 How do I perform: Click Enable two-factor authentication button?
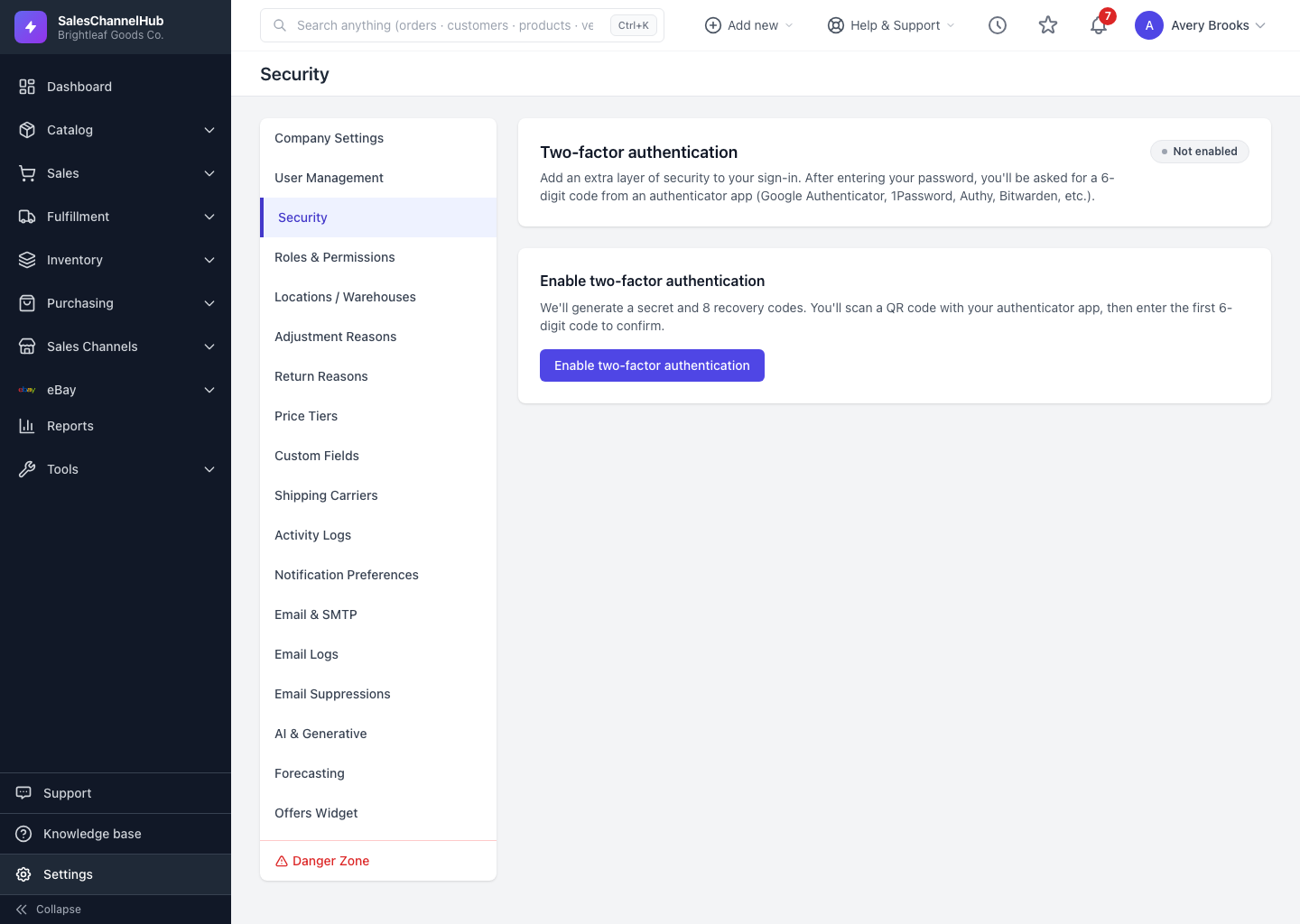652,365
